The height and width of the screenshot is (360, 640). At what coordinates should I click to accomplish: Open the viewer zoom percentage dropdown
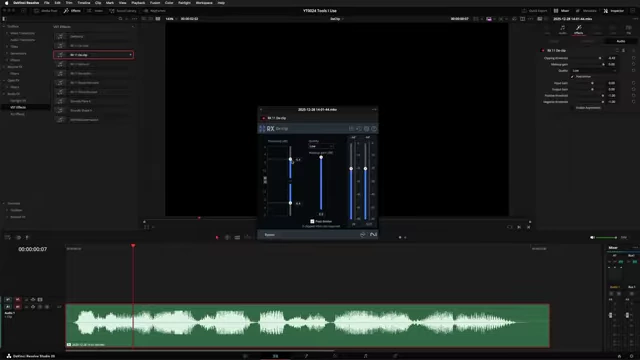click(171, 19)
